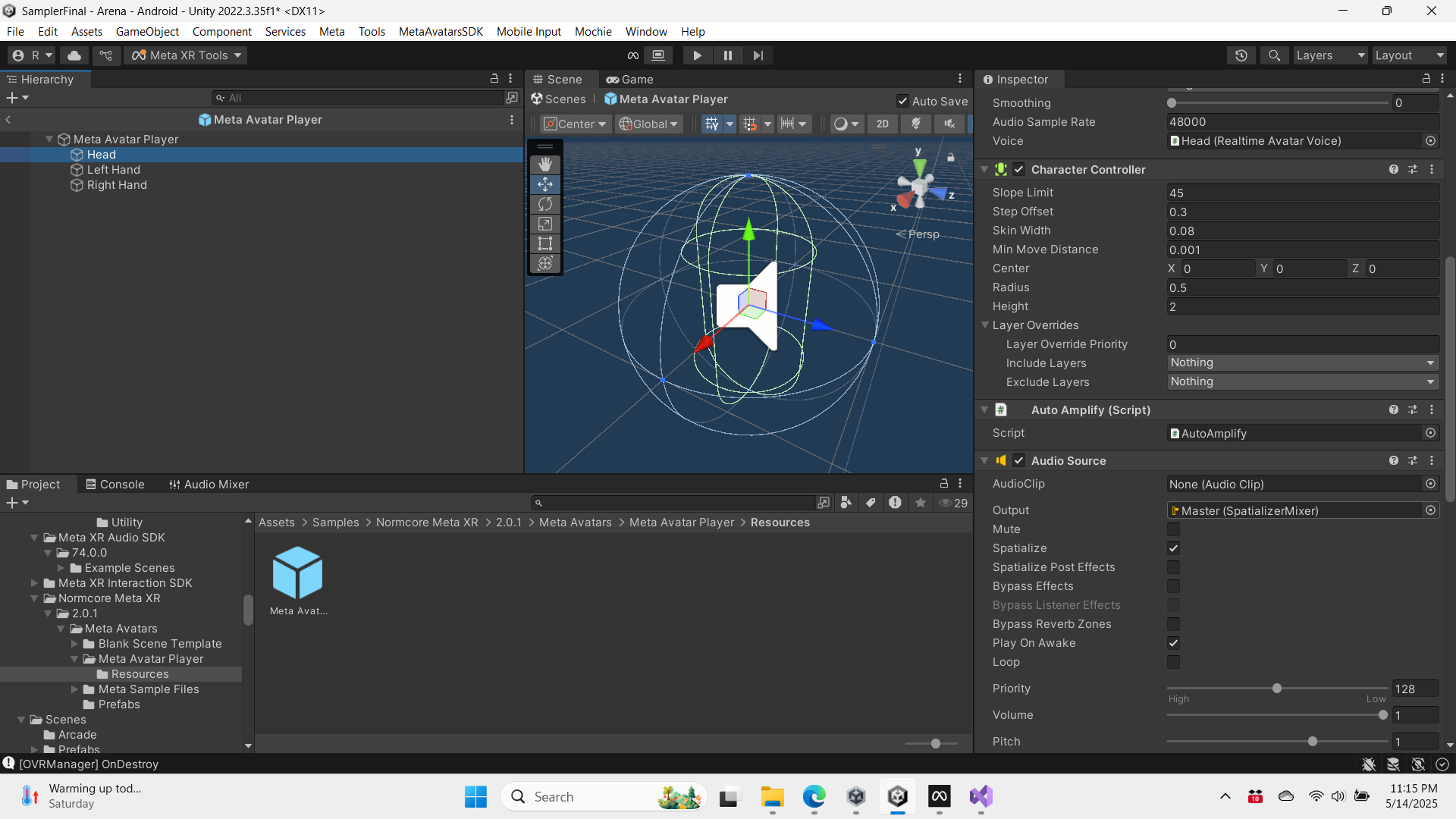Open Character Controller help icon
Screen dimensions: 1456x819
click(x=1393, y=170)
